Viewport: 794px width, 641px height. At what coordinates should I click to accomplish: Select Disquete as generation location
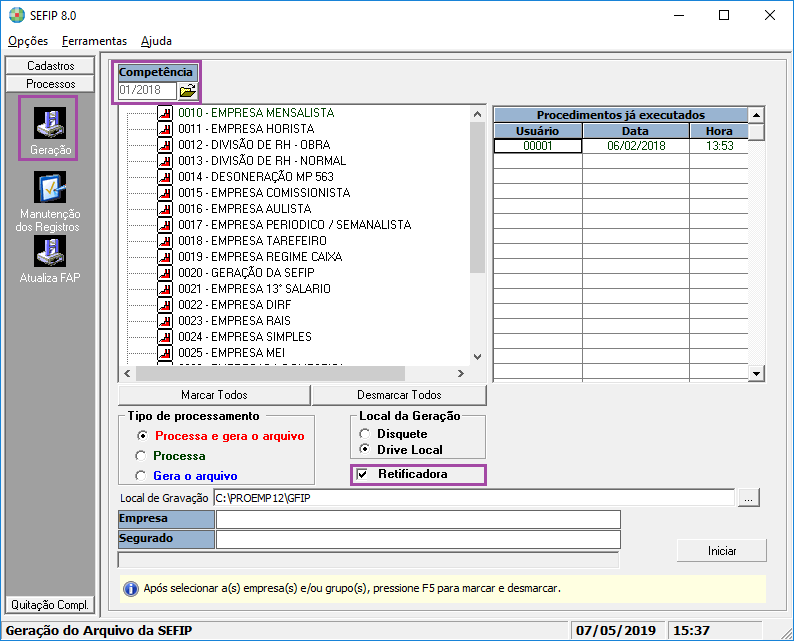pyautogui.click(x=365, y=434)
